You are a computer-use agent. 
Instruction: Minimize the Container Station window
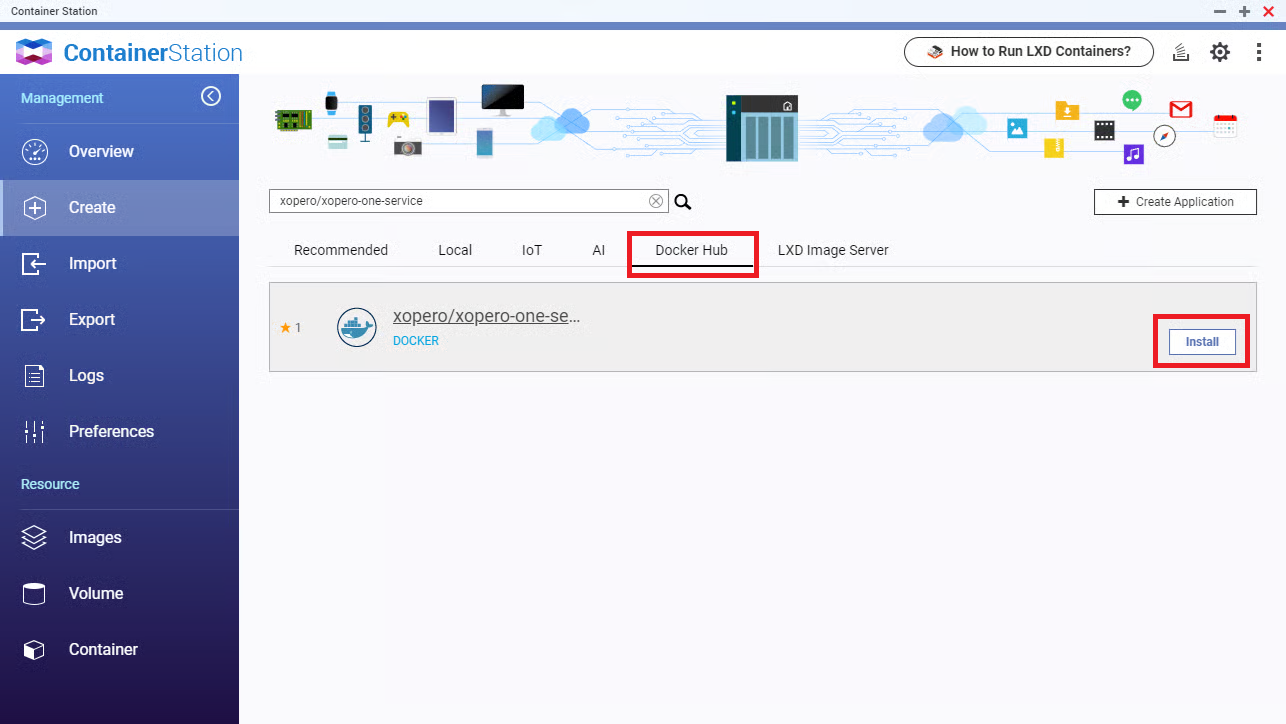point(1220,11)
